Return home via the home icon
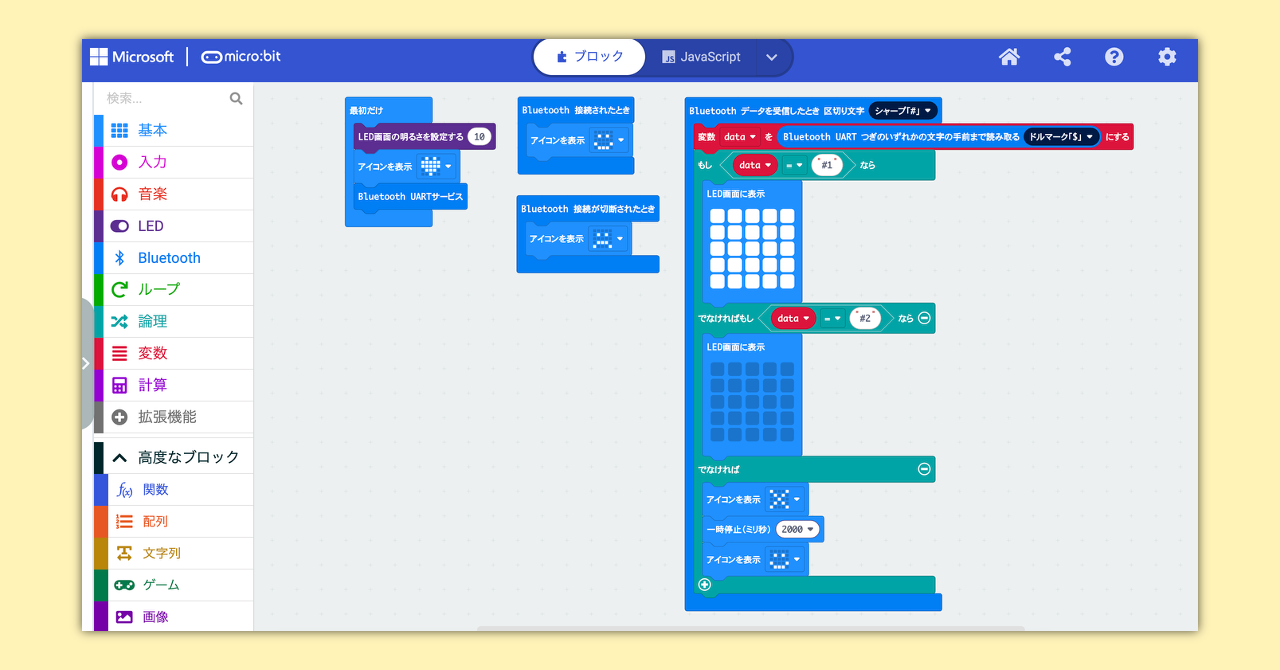This screenshot has width=1280, height=670. [1009, 57]
